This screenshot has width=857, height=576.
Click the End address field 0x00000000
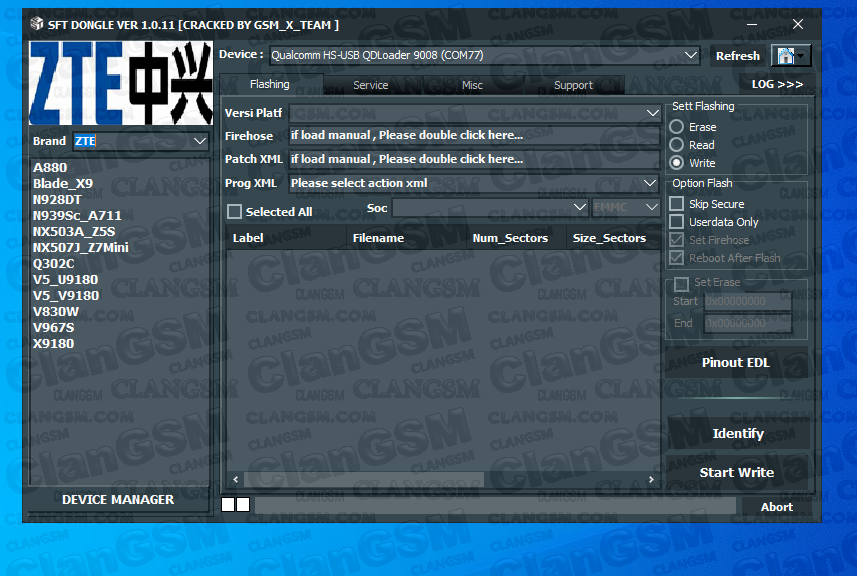[x=747, y=324]
